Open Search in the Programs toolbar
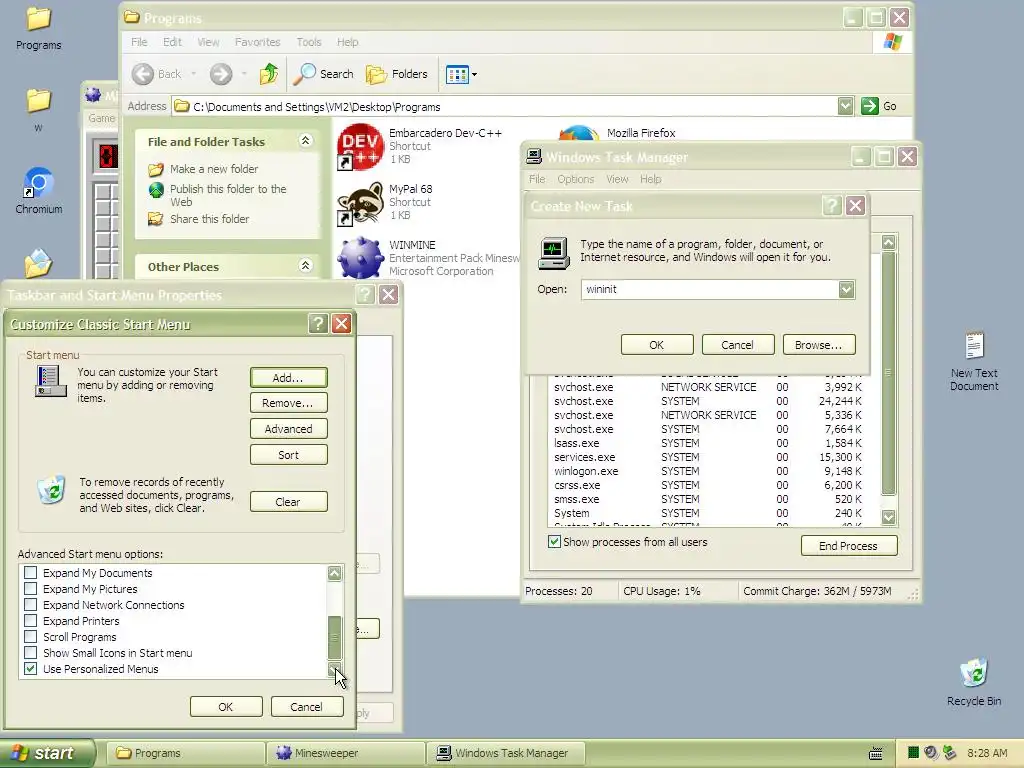Screen dimensions: 1024x768 (323, 74)
